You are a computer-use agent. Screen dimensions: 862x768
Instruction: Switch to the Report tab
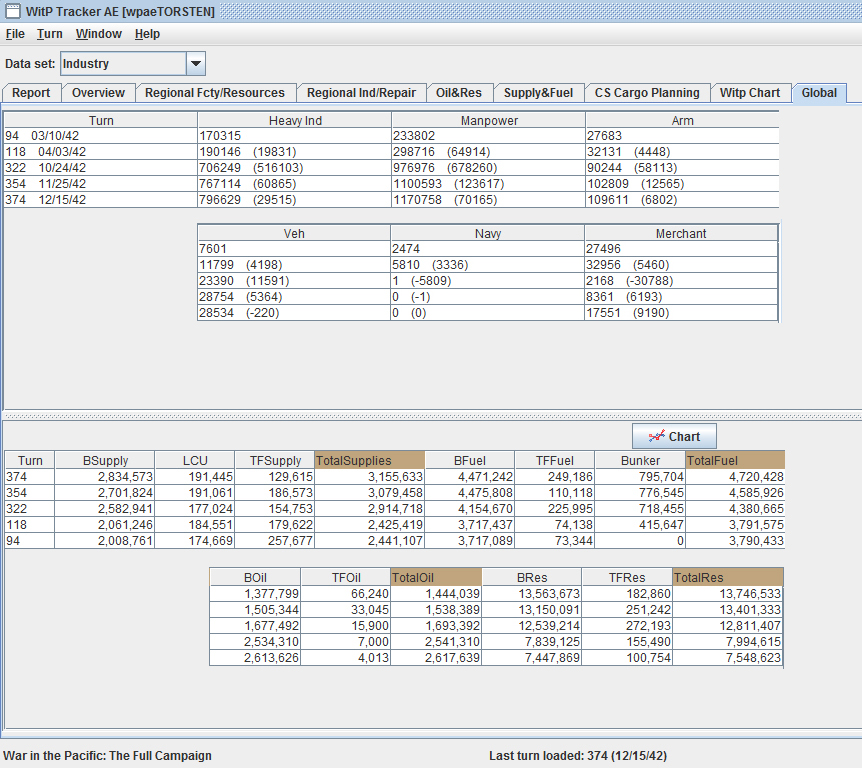pos(31,93)
